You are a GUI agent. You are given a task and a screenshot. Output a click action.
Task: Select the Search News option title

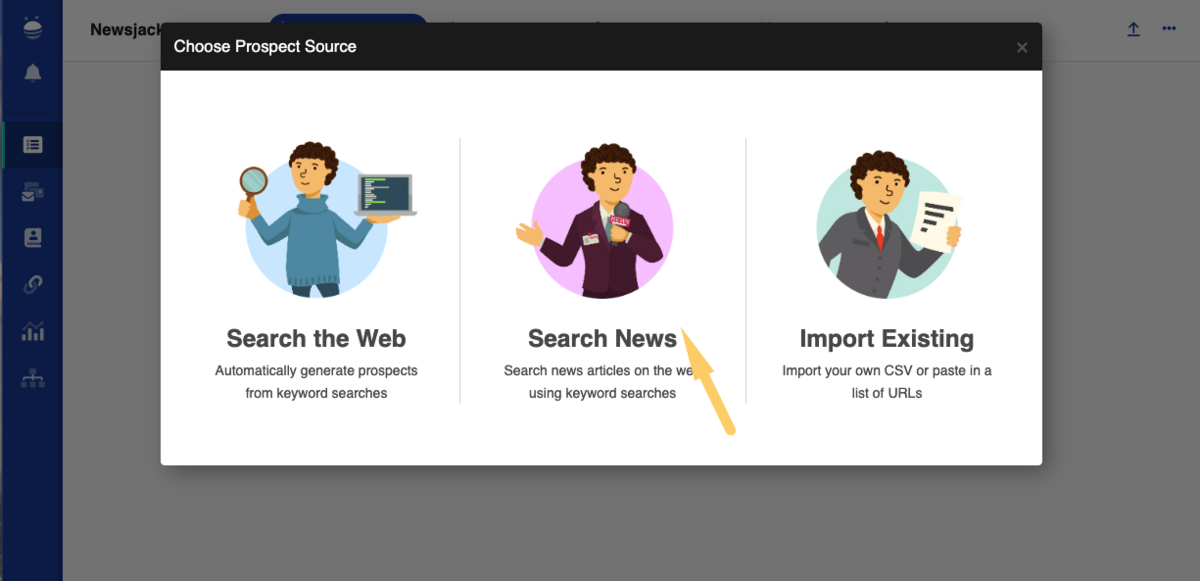click(602, 338)
